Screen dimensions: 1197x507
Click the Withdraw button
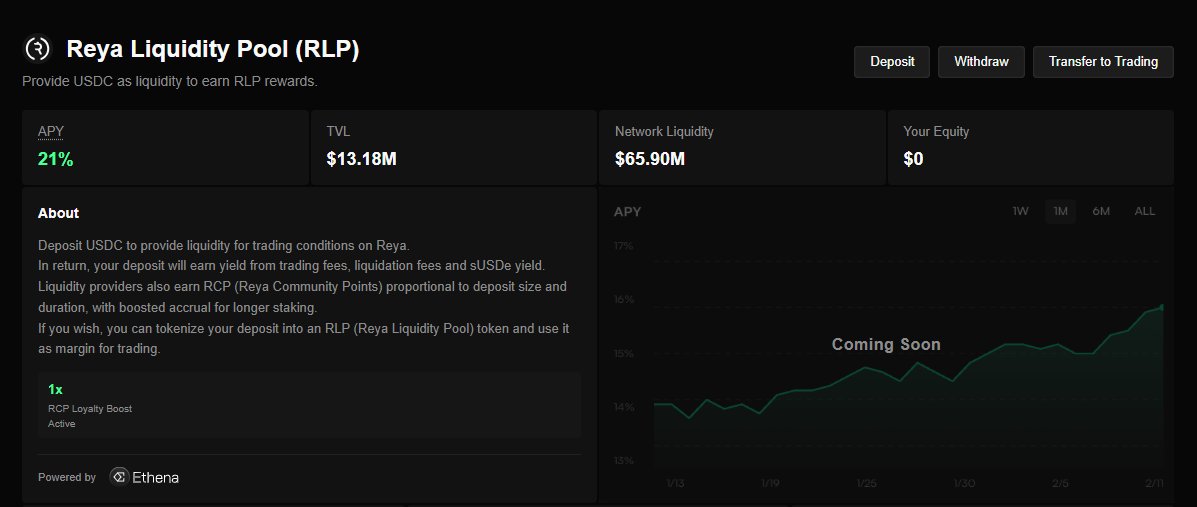pos(981,62)
